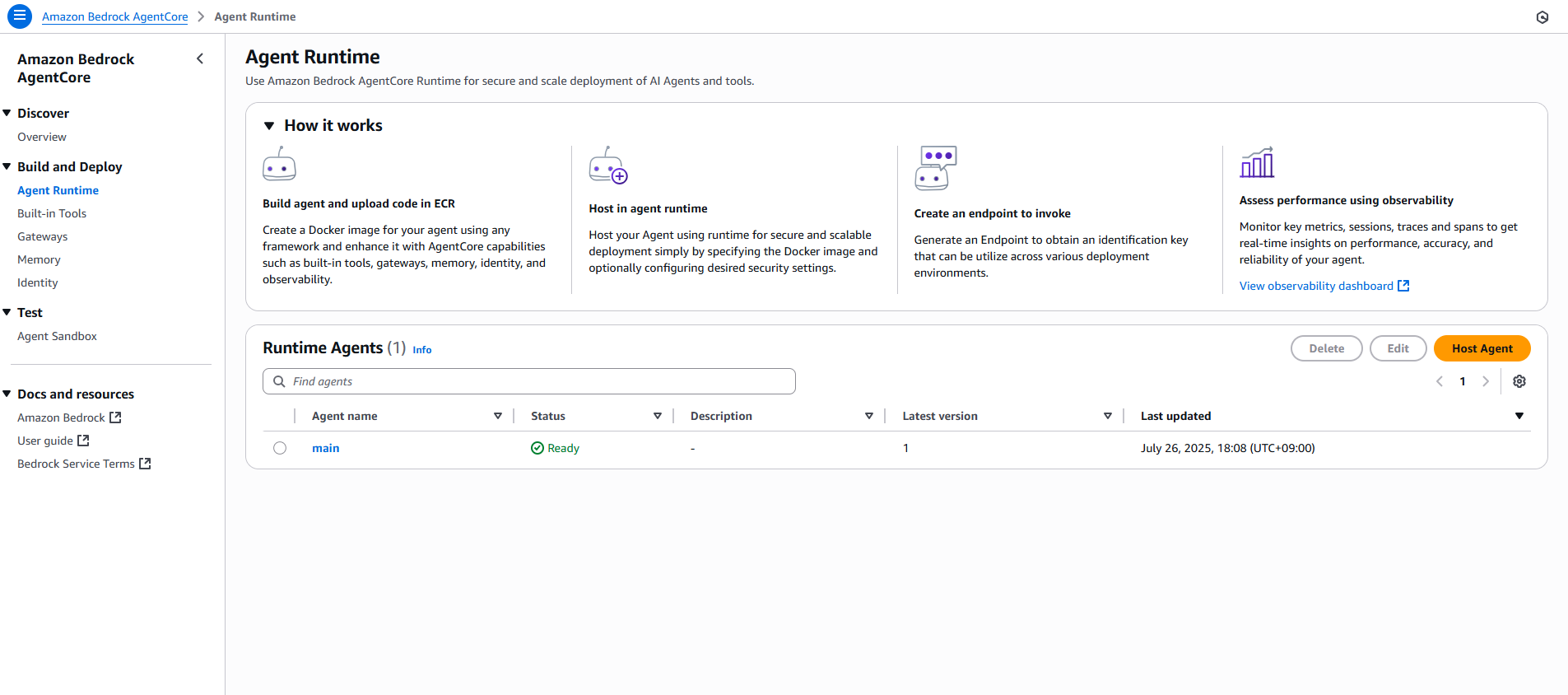Open Built-in Tools in side navigation
1568x695 pixels.
click(x=52, y=213)
